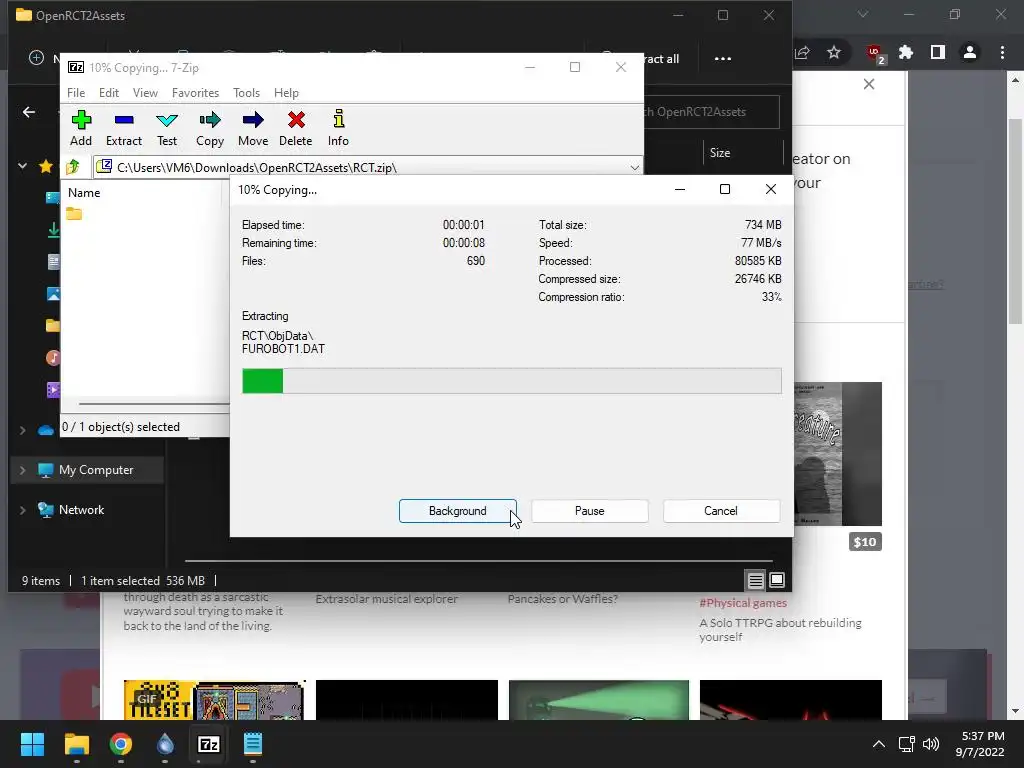
Task: Click the Add icon in 7-Zip toolbar
Action: [x=81, y=128]
